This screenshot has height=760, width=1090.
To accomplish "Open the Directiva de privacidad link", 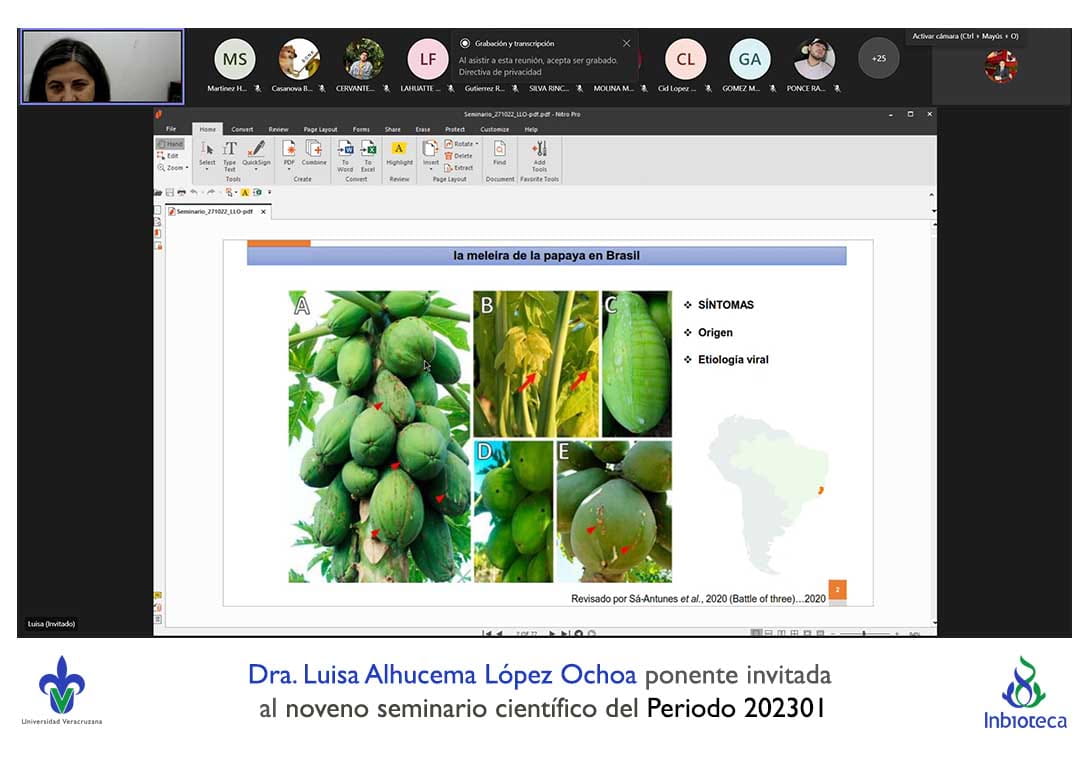I will coord(500,72).
